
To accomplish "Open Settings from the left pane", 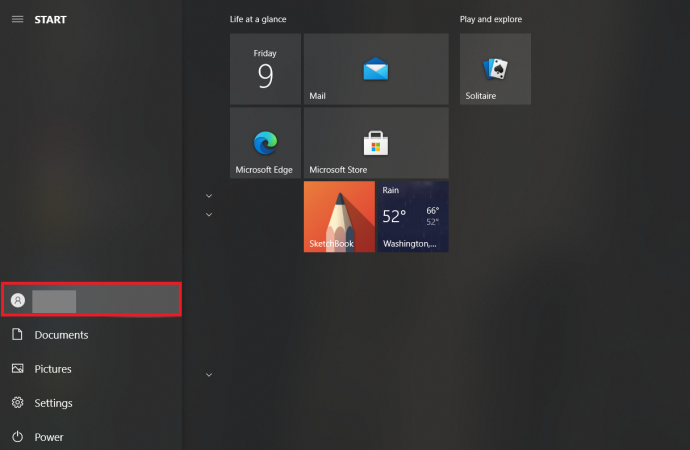I will point(91,403).
